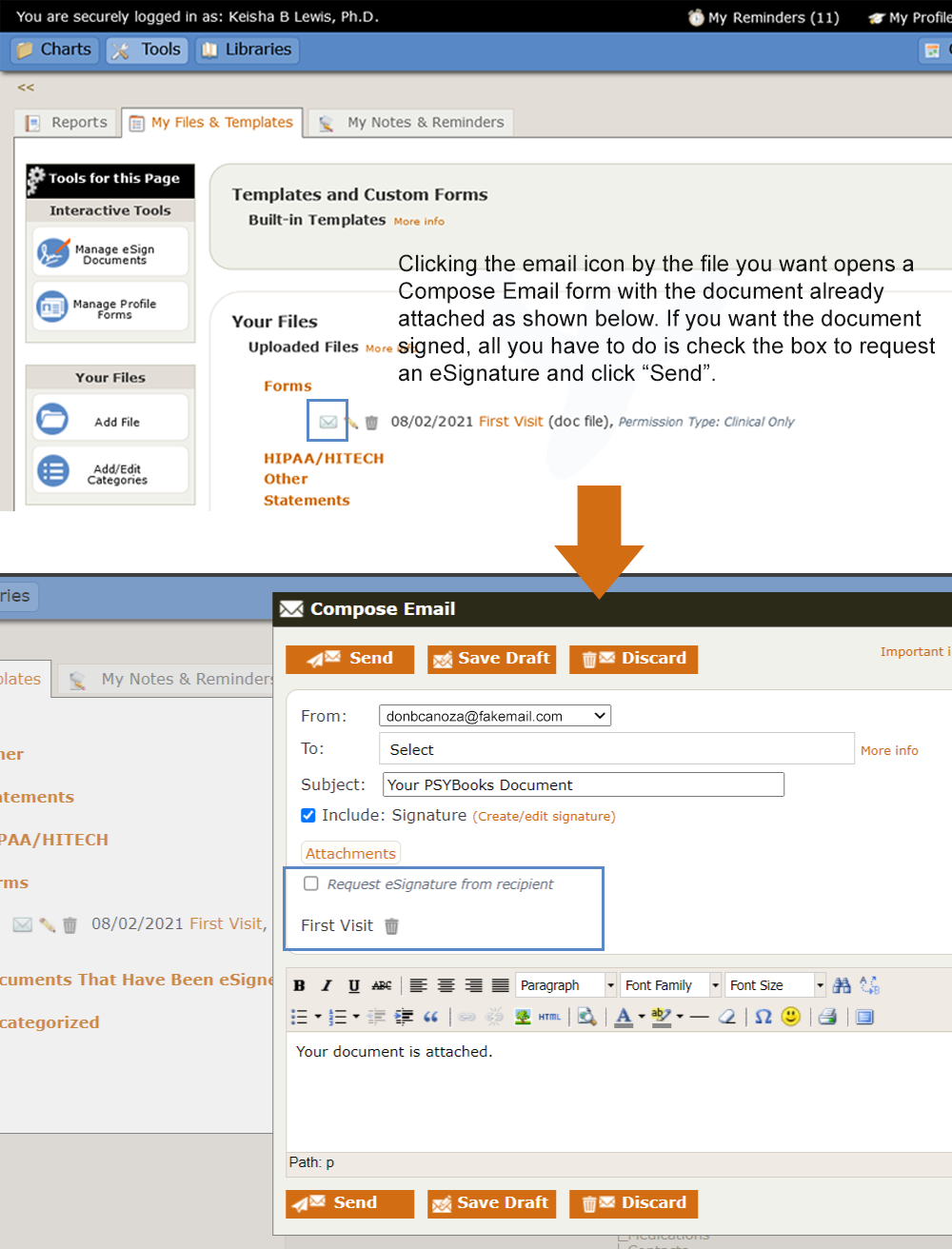Insert a blockquote in the email

click(x=430, y=1017)
